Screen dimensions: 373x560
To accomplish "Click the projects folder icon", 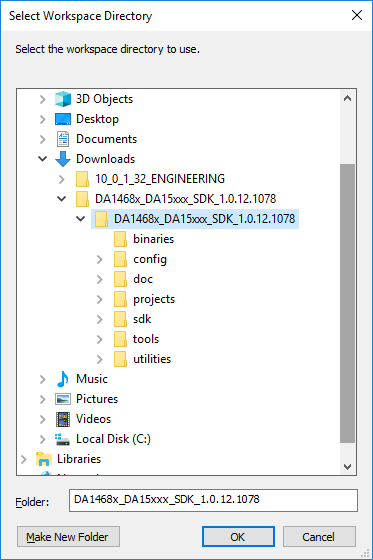I will 120,299.
